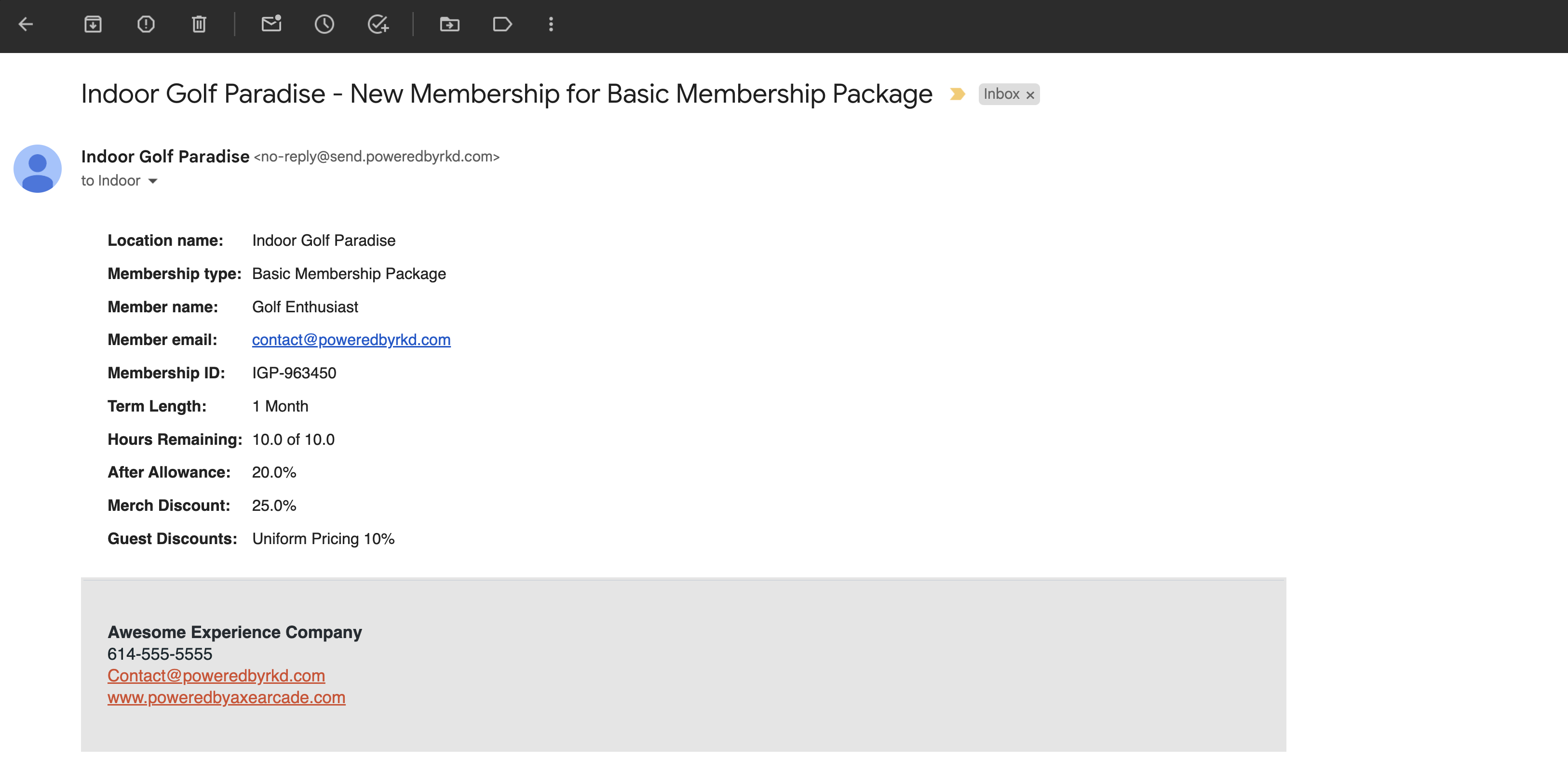This screenshot has width=1568, height=773.
Task: Open the Labels icon menu
Action: pos(502,24)
